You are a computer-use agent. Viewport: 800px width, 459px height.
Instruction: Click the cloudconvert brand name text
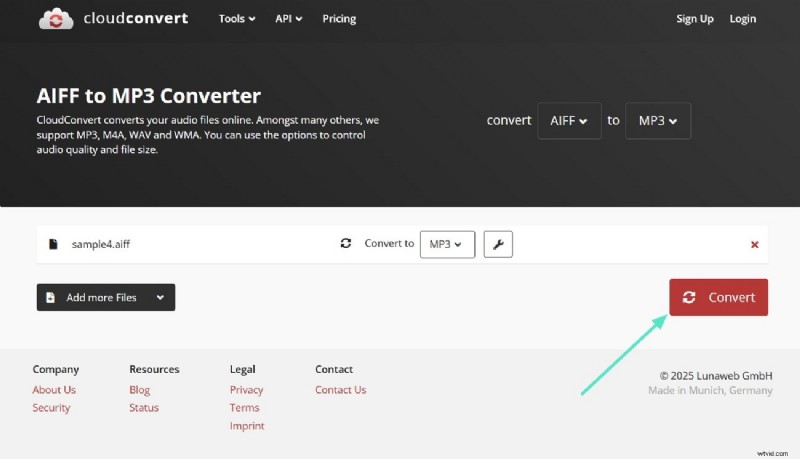tap(136, 18)
